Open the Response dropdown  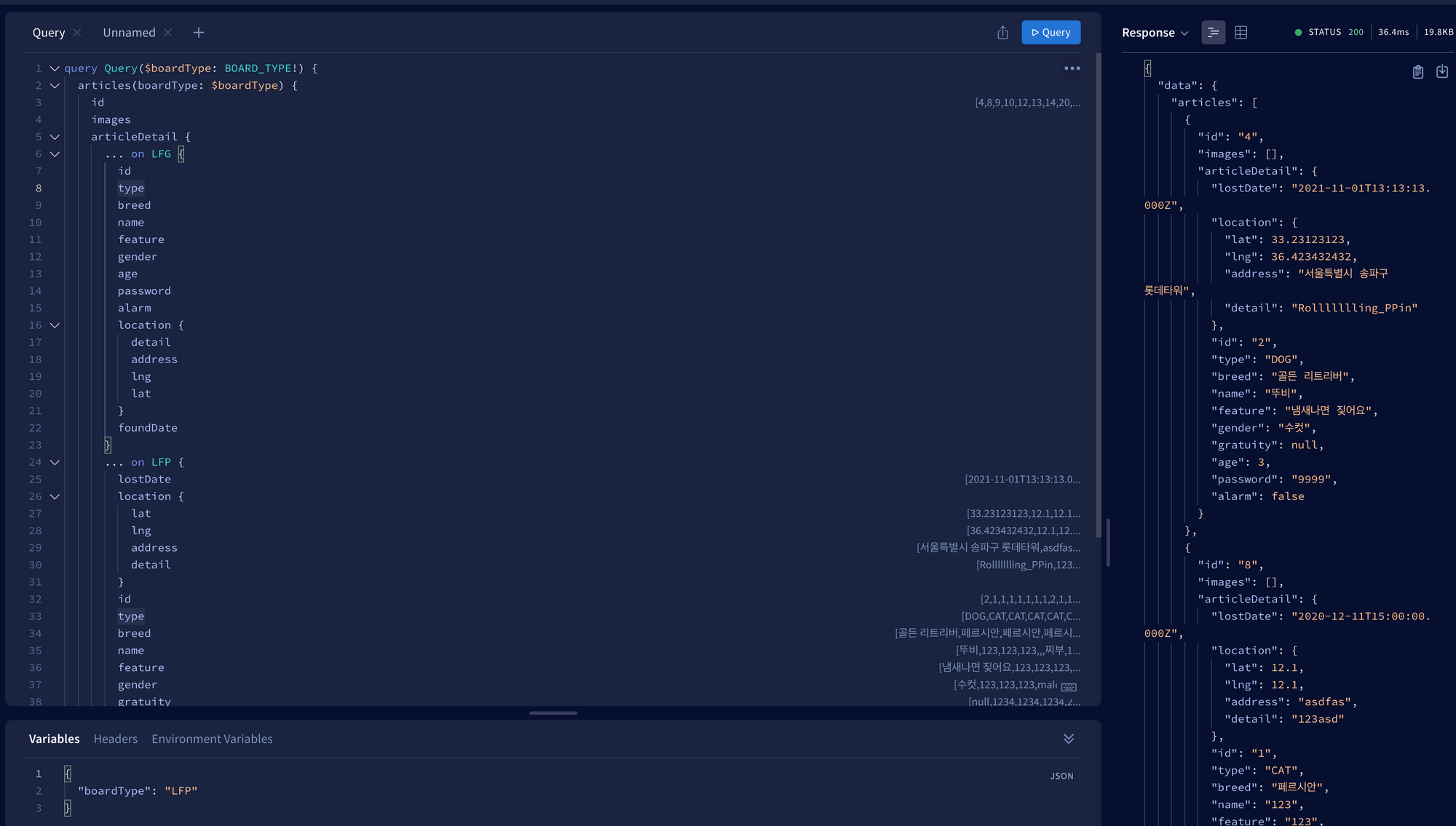coord(1155,33)
